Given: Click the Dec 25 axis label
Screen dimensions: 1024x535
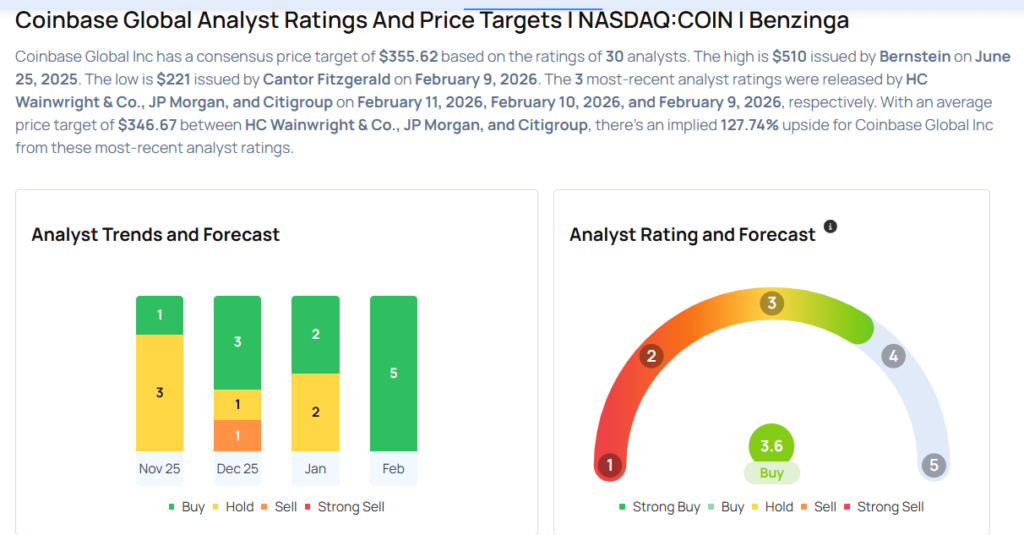Looking at the screenshot, I should (x=237, y=468).
